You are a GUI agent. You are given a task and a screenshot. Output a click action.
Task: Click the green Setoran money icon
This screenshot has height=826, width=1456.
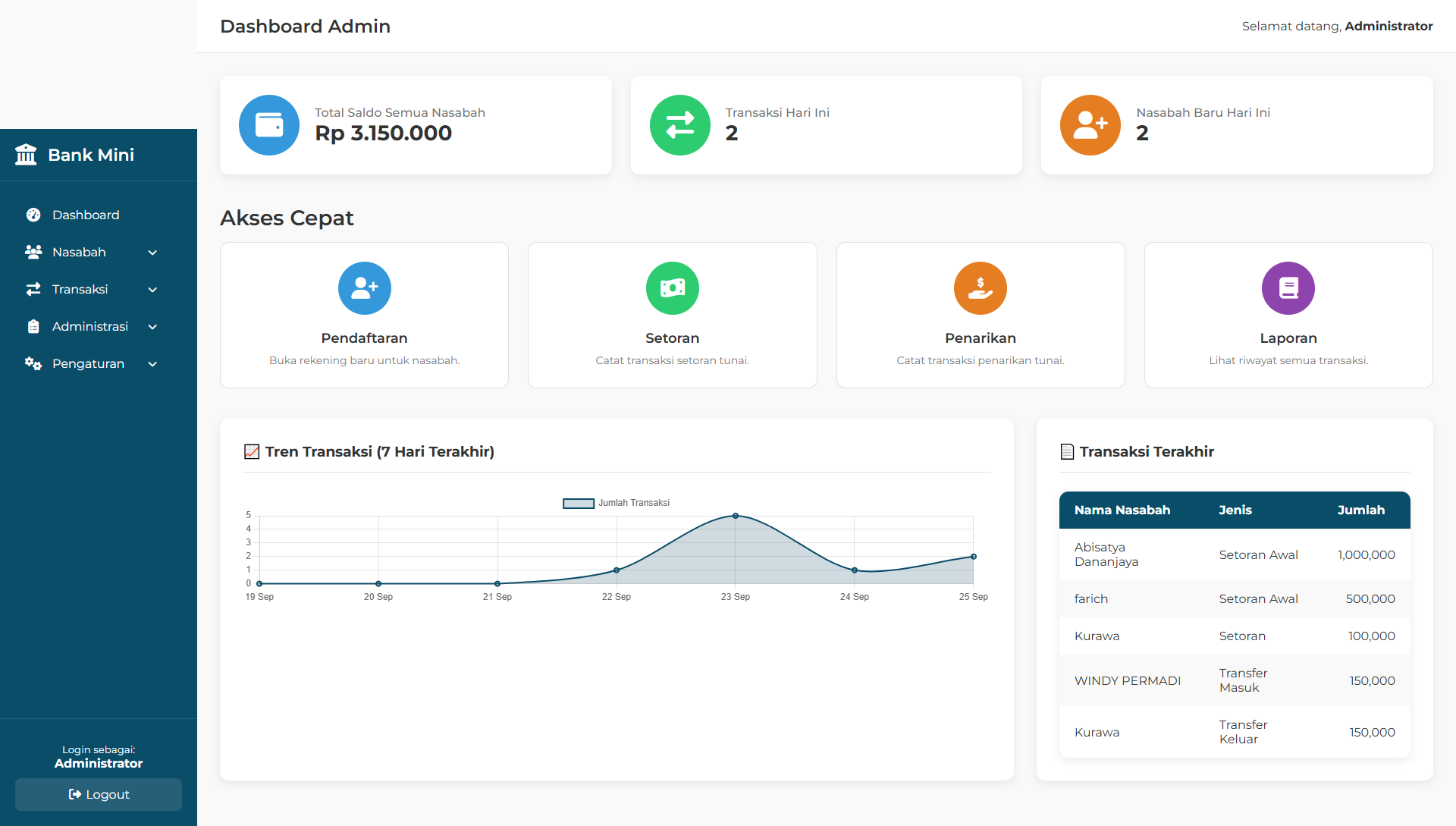(x=672, y=288)
